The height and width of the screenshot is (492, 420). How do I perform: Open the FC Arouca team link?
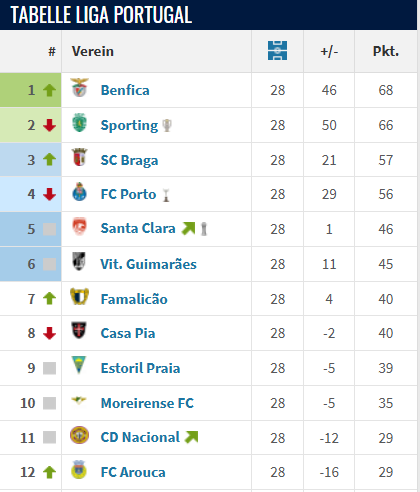[133, 472]
